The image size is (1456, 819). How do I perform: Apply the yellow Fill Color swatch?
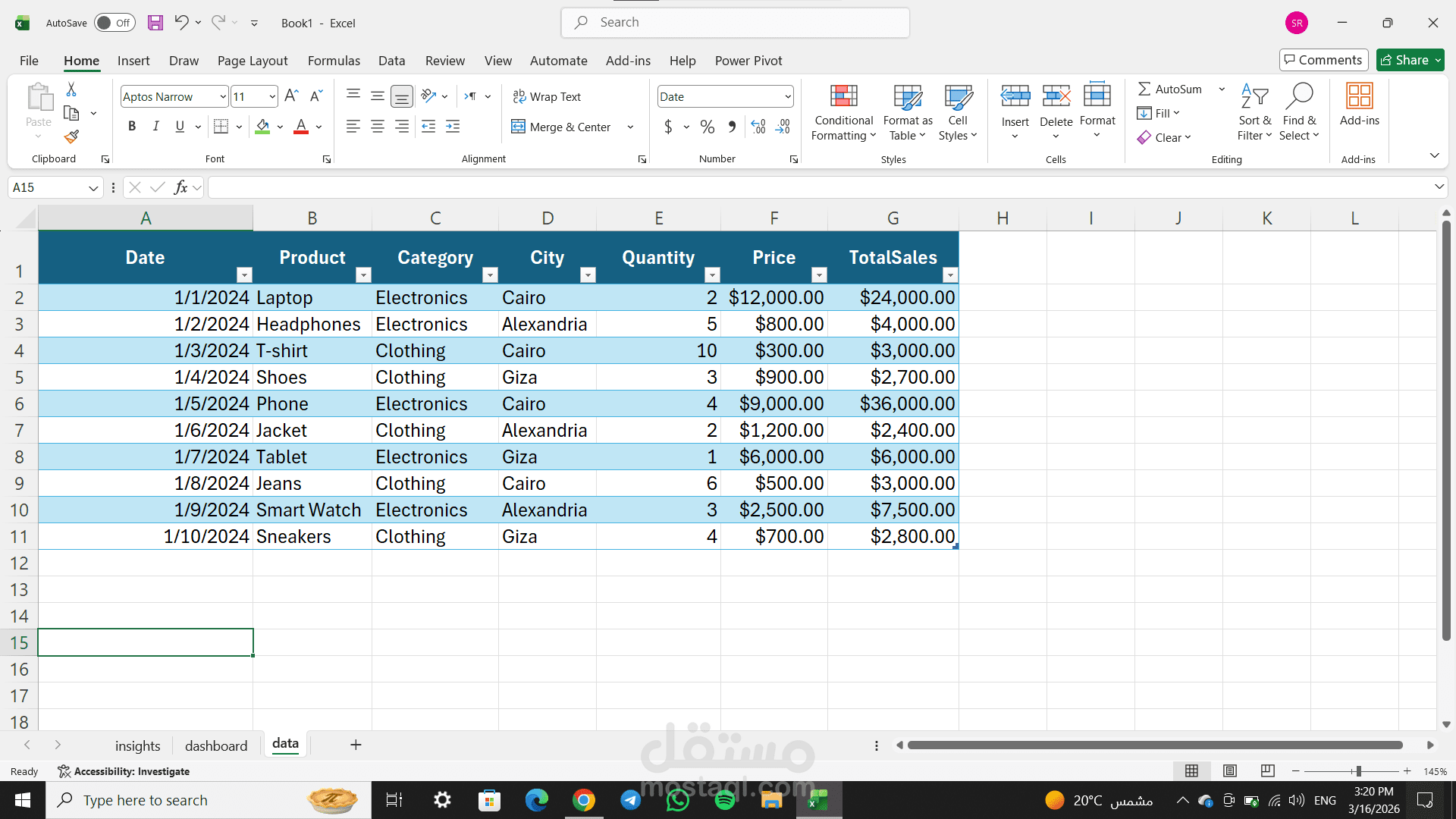262,127
